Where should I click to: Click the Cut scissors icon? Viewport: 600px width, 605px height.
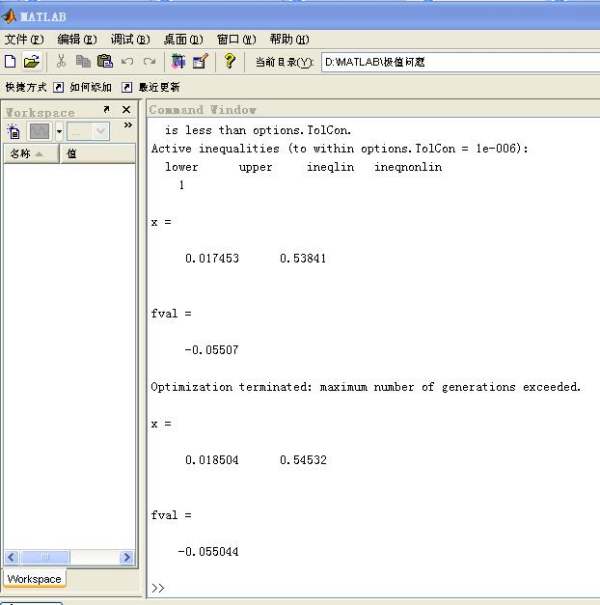pyautogui.click(x=61, y=62)
